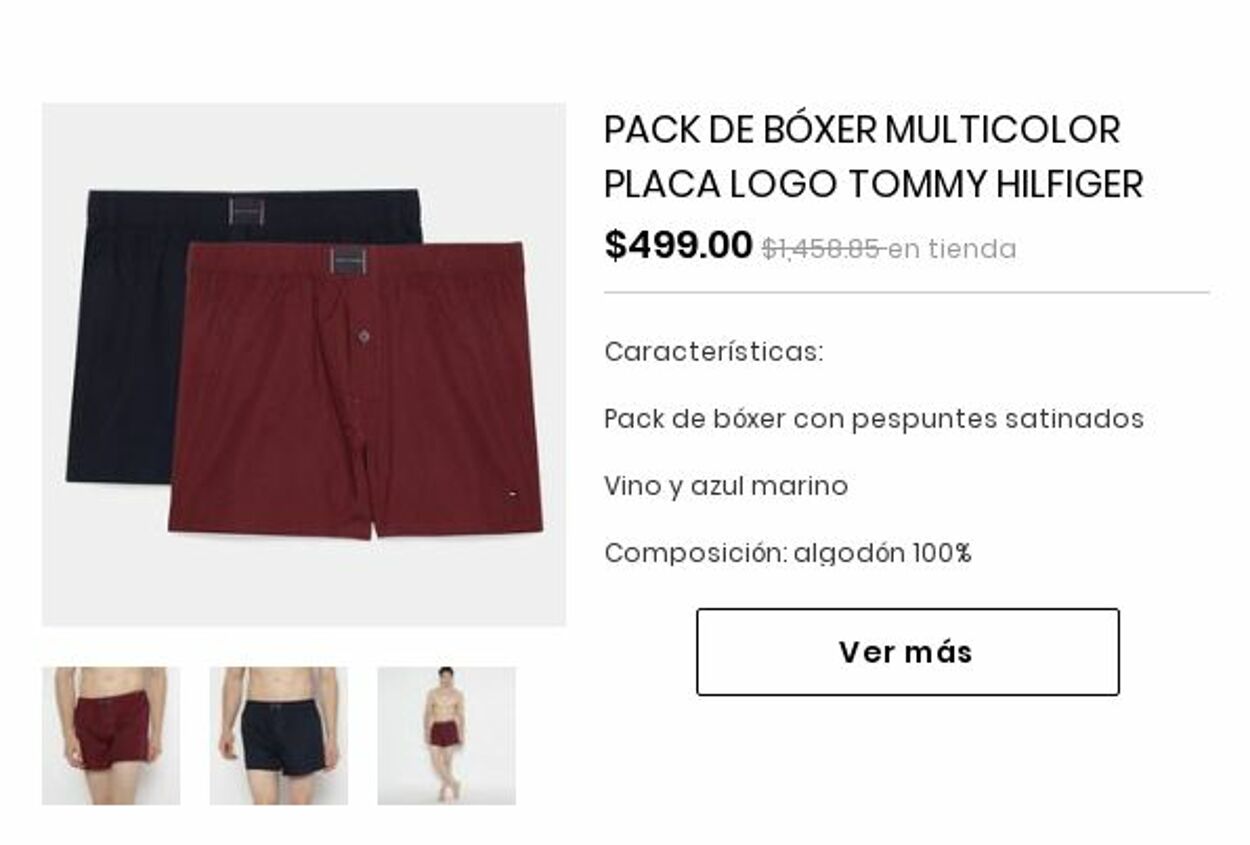Click the "PACK DE BÓXER MULTICOLOR" title line
The height and width of the screenshot is (845, 1250).
pos(862,130)
